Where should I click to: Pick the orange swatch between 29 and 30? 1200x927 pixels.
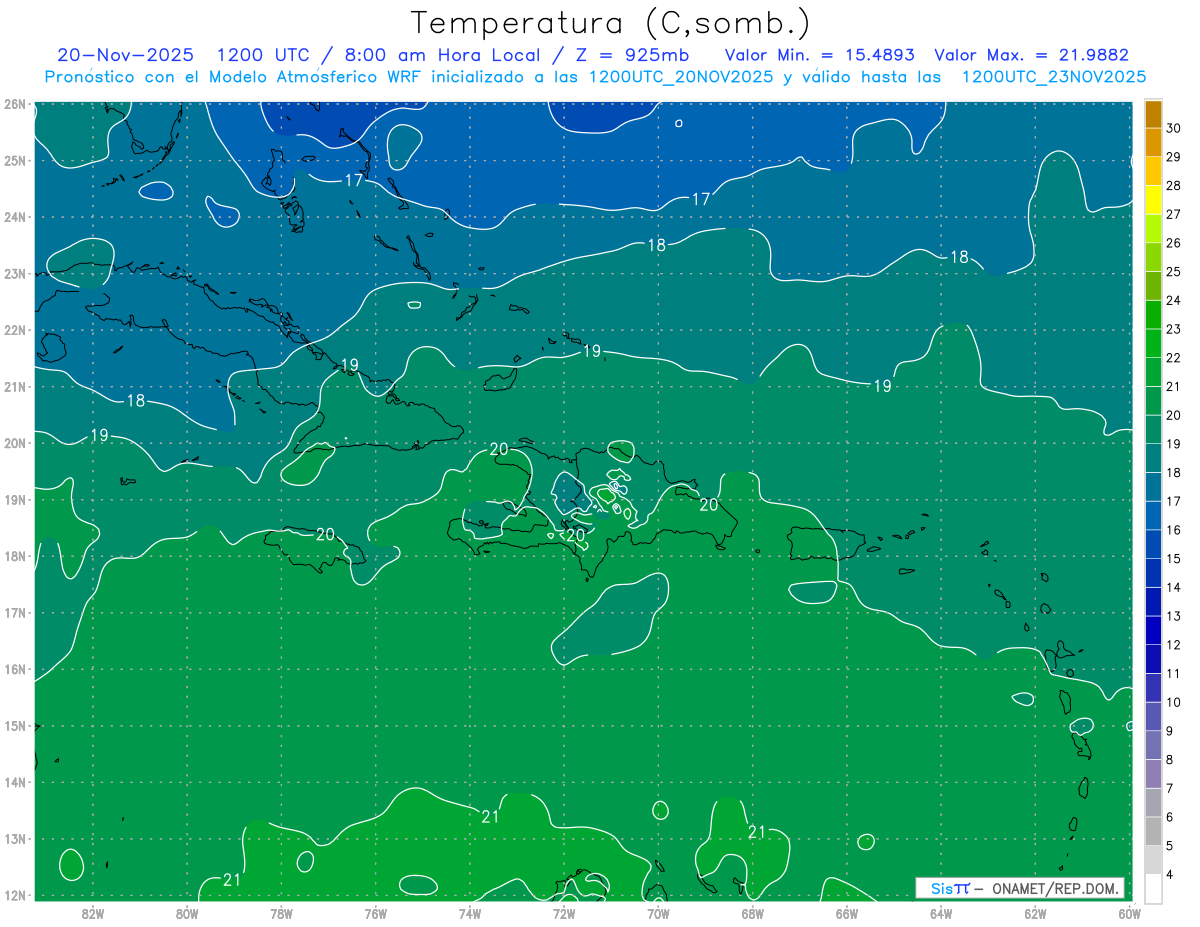point(1153,143)
